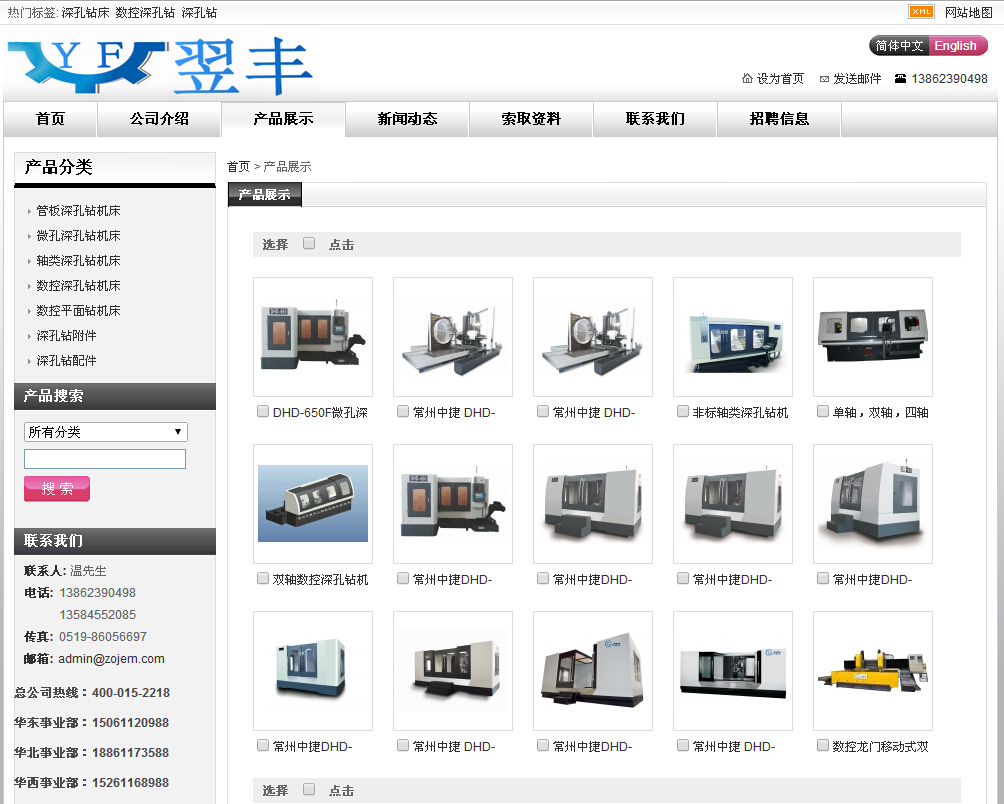Click hot tag 数控深孔钻

coord(145,13)
